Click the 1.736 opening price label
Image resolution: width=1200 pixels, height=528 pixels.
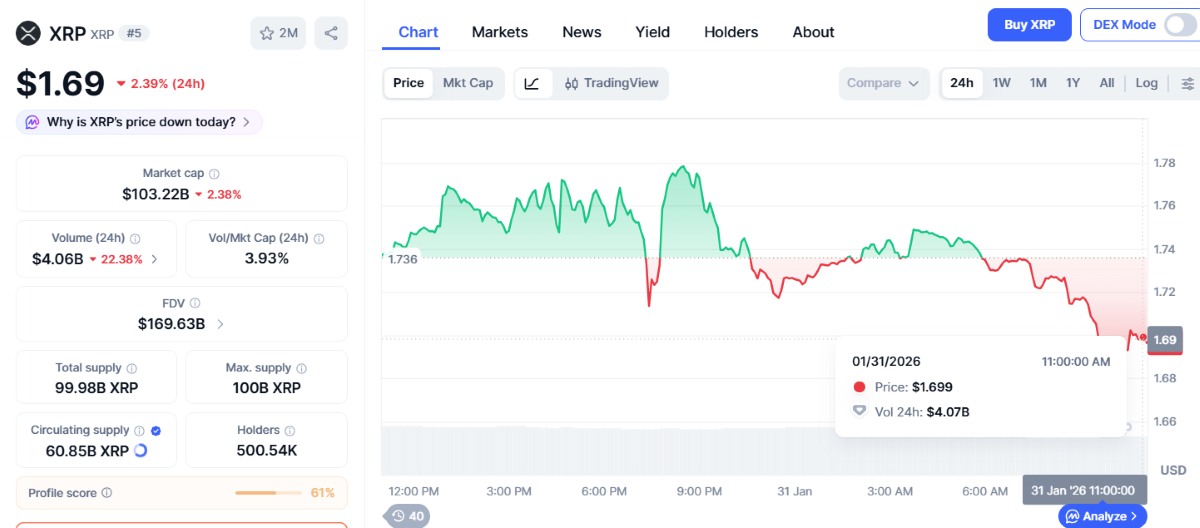pos(405,259)
